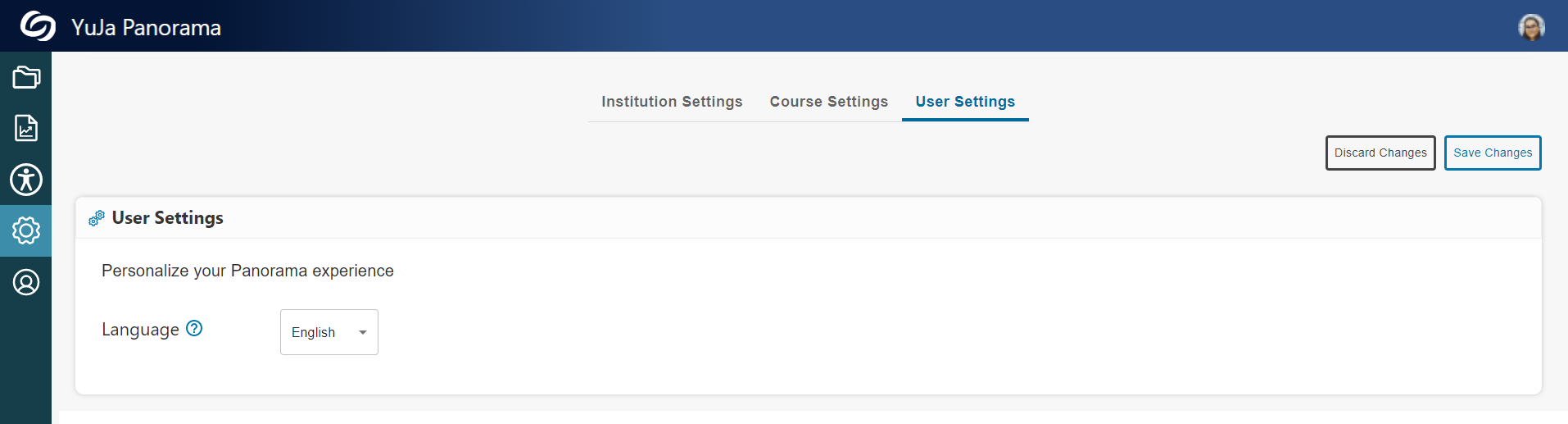The width and height of the screenshot is (1568, 424).
Task: Click the user avatar in top bar
Action: 1530,27
